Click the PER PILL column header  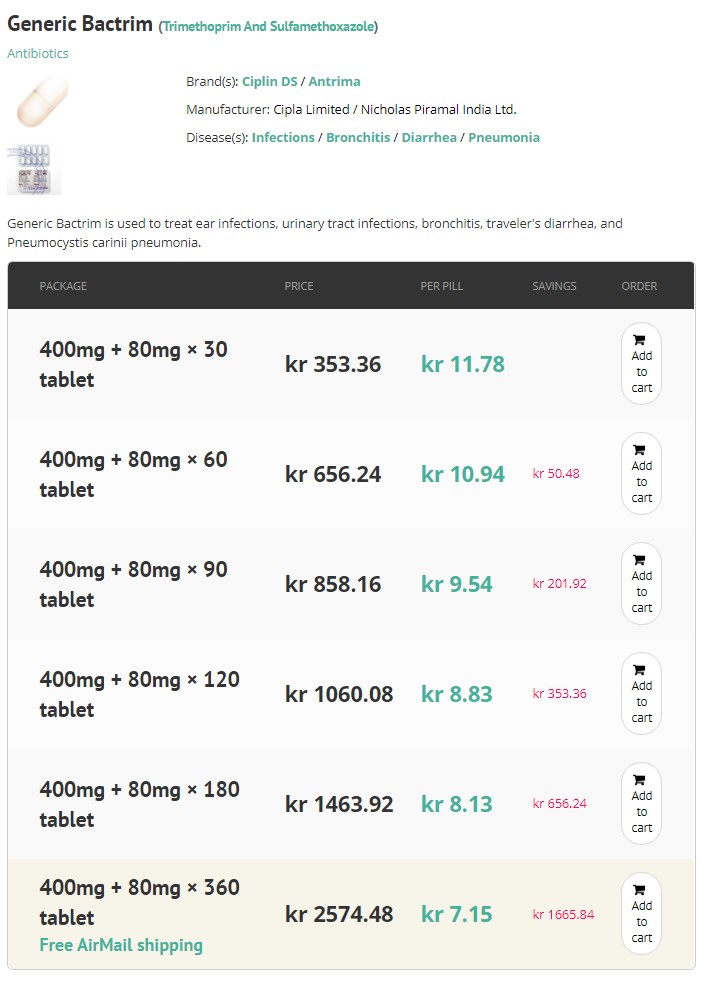[x=442, y=286]
